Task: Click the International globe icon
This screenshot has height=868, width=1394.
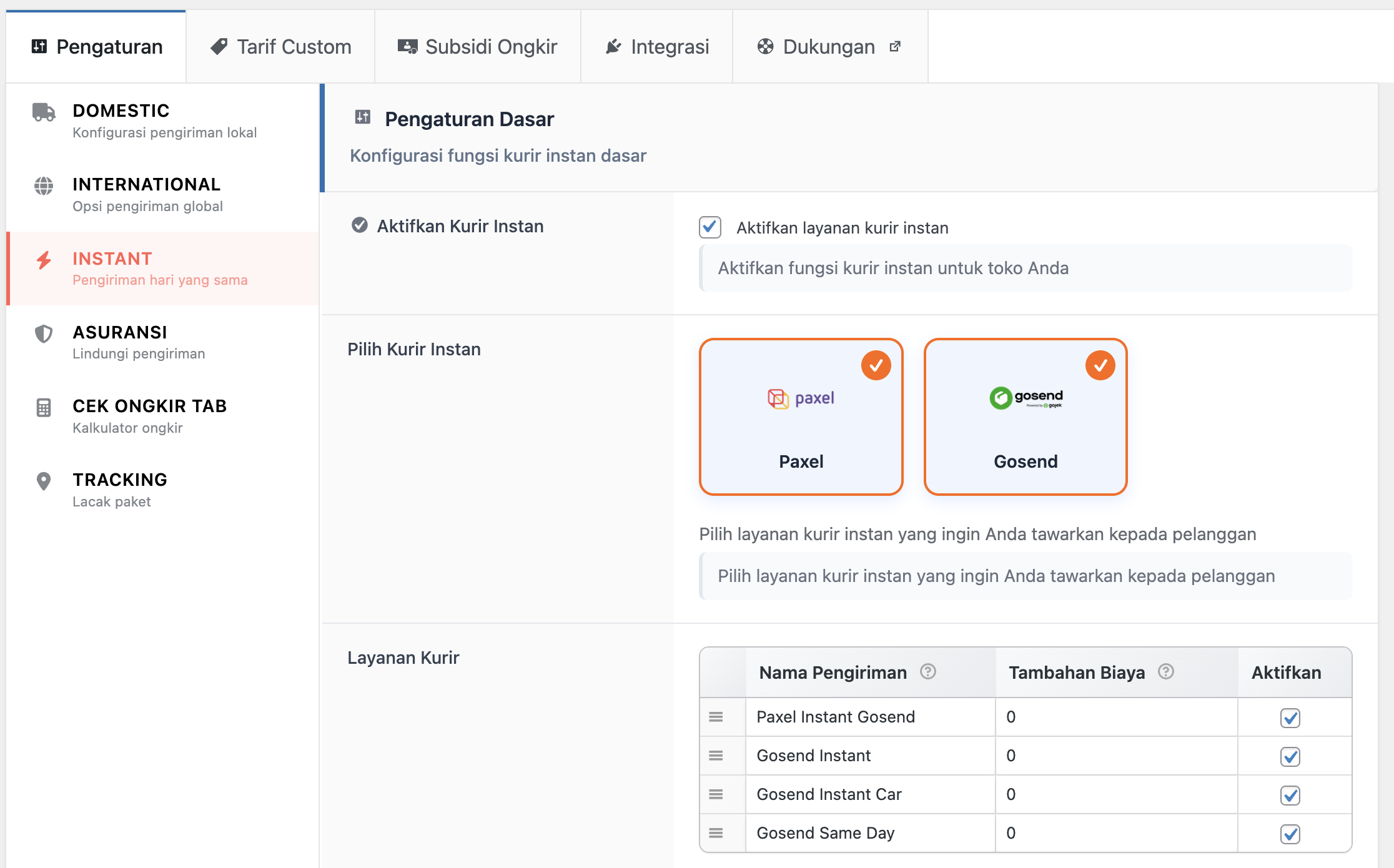Action: click(44, 185)
